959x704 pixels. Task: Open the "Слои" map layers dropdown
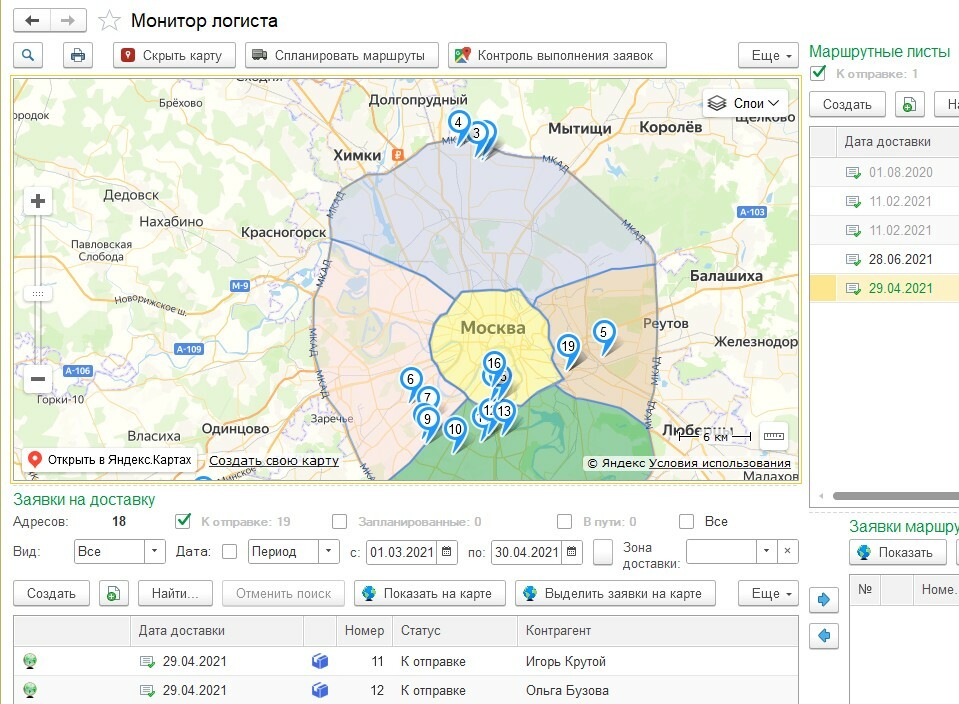coord(745,103)
